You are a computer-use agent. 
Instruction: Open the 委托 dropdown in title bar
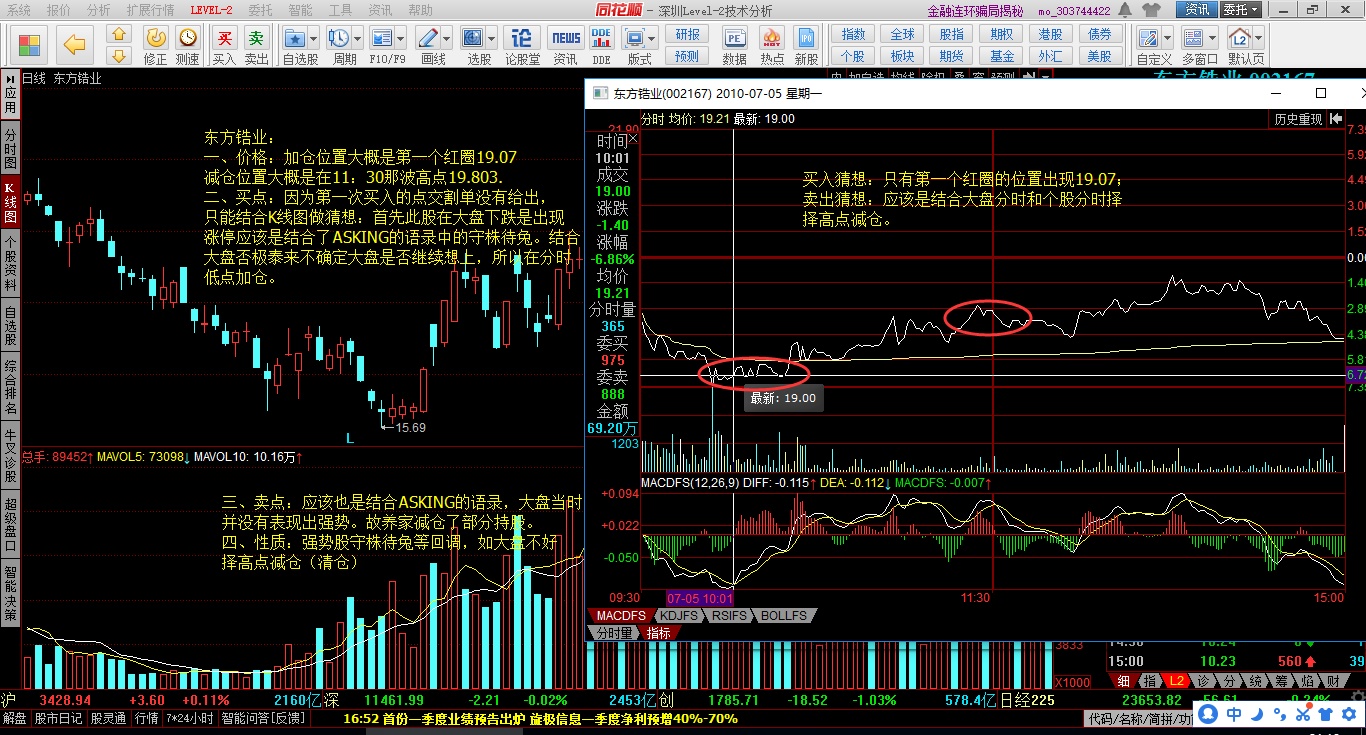pos(1240,10)
